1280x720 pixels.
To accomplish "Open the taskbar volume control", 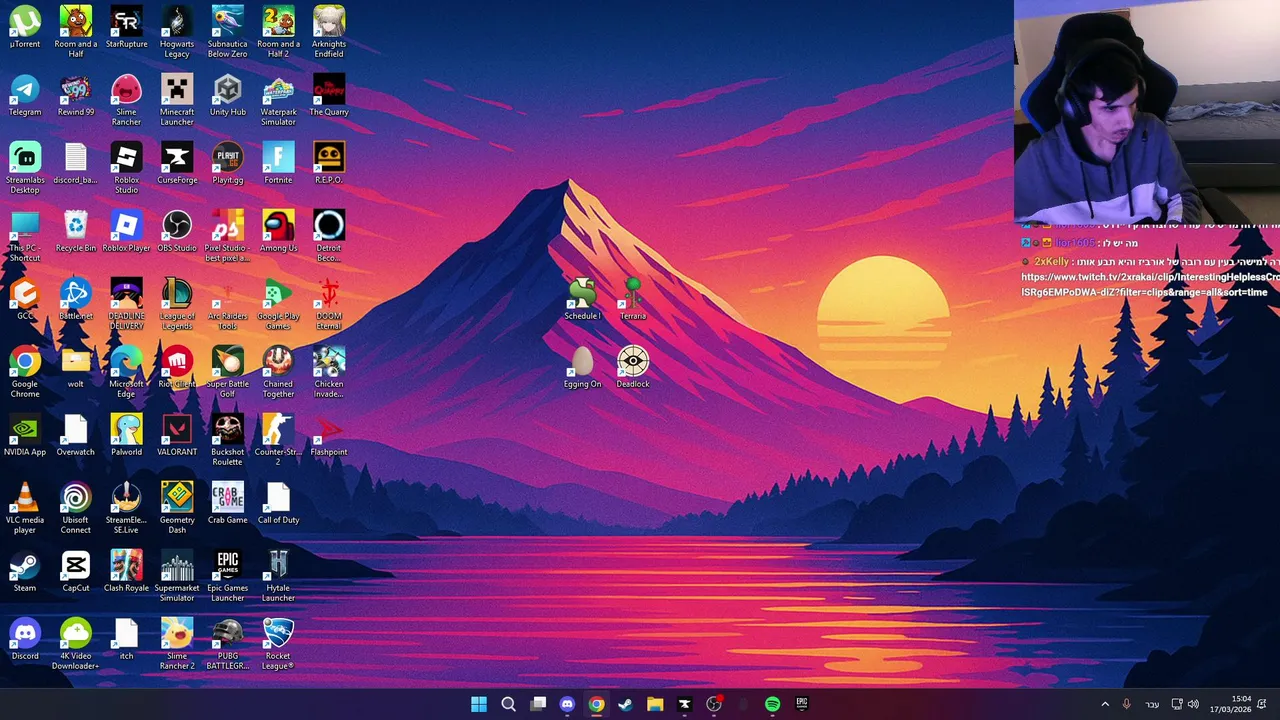I will pyautogui.click(x=1193, y=704).
